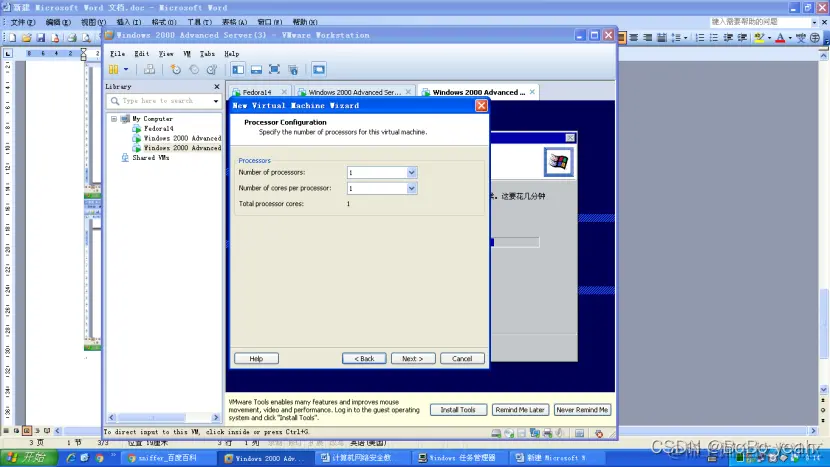The width and height of the screenshot is (830, 467).
Task: Click the < Back button in wizard
Action: [364, 358]
